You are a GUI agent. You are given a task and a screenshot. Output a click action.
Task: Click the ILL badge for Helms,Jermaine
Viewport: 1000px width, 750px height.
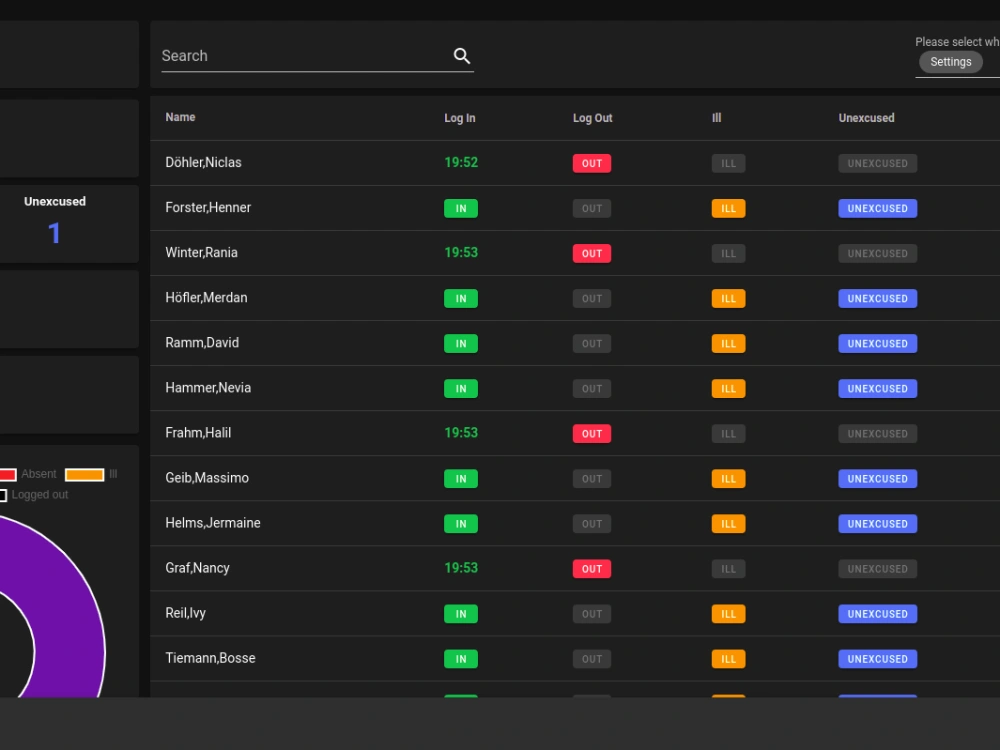tap(728, 523)
